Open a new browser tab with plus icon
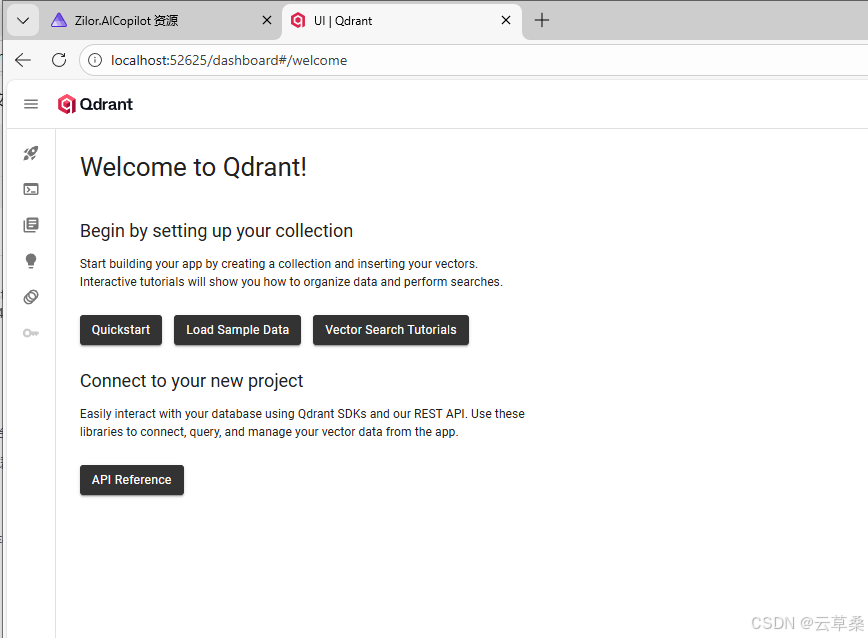The width and height of the screenshot is (868, 638). point(542,20)
